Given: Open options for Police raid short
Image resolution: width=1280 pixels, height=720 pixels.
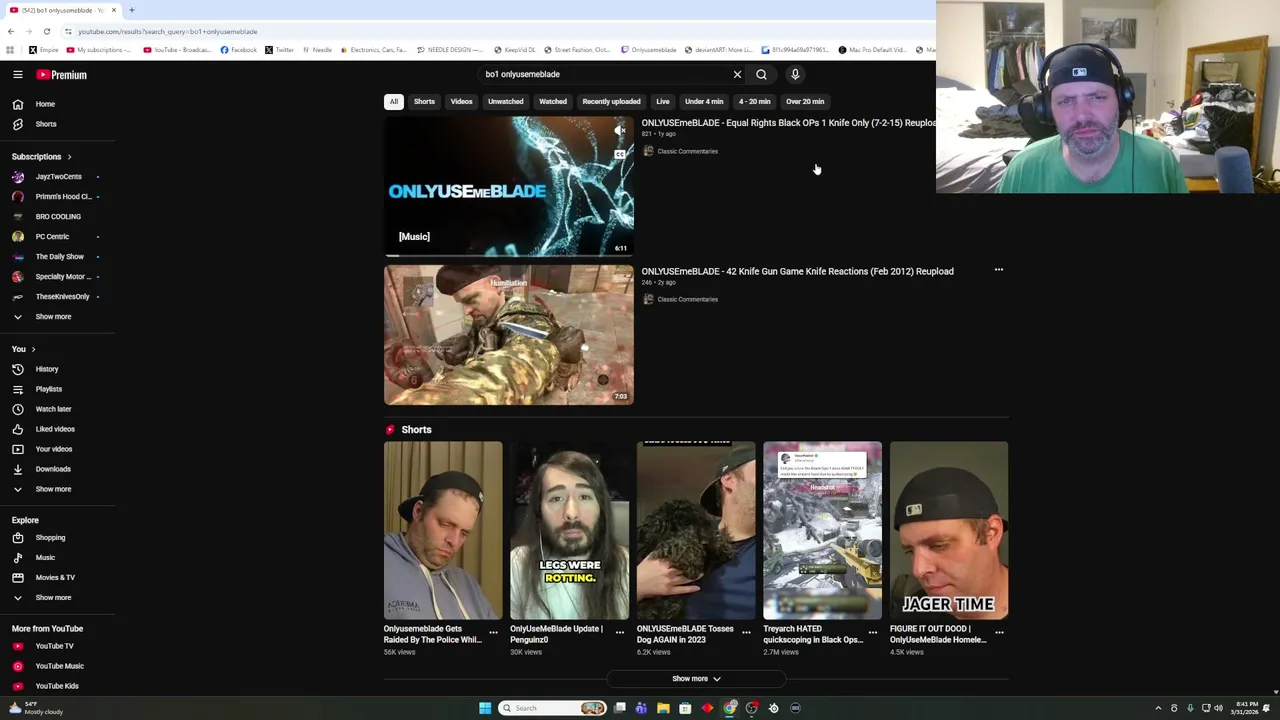Looking at the screenshot, I should point(493,632).
